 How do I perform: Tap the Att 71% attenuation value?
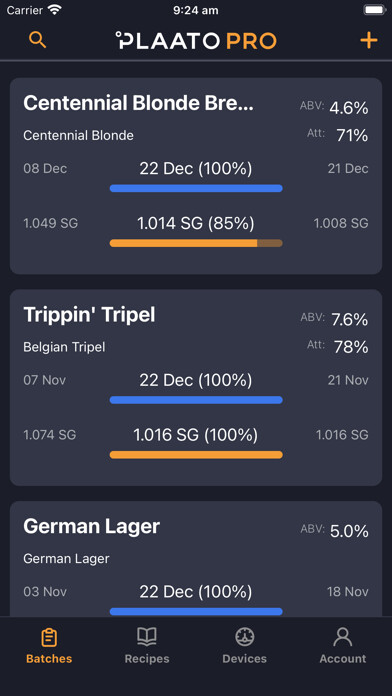point(352,135)
